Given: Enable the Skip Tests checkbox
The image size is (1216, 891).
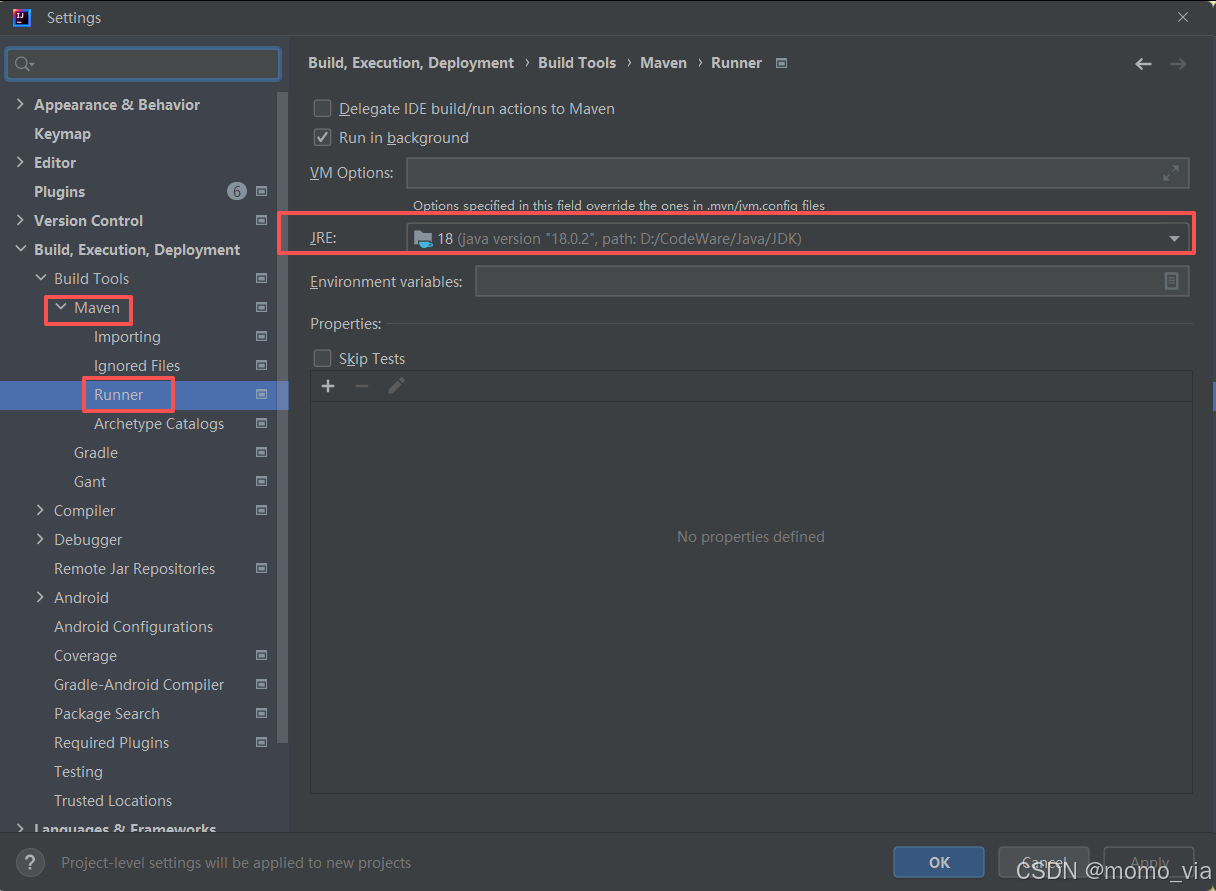Looking at the screenshot, I should 322,358.
